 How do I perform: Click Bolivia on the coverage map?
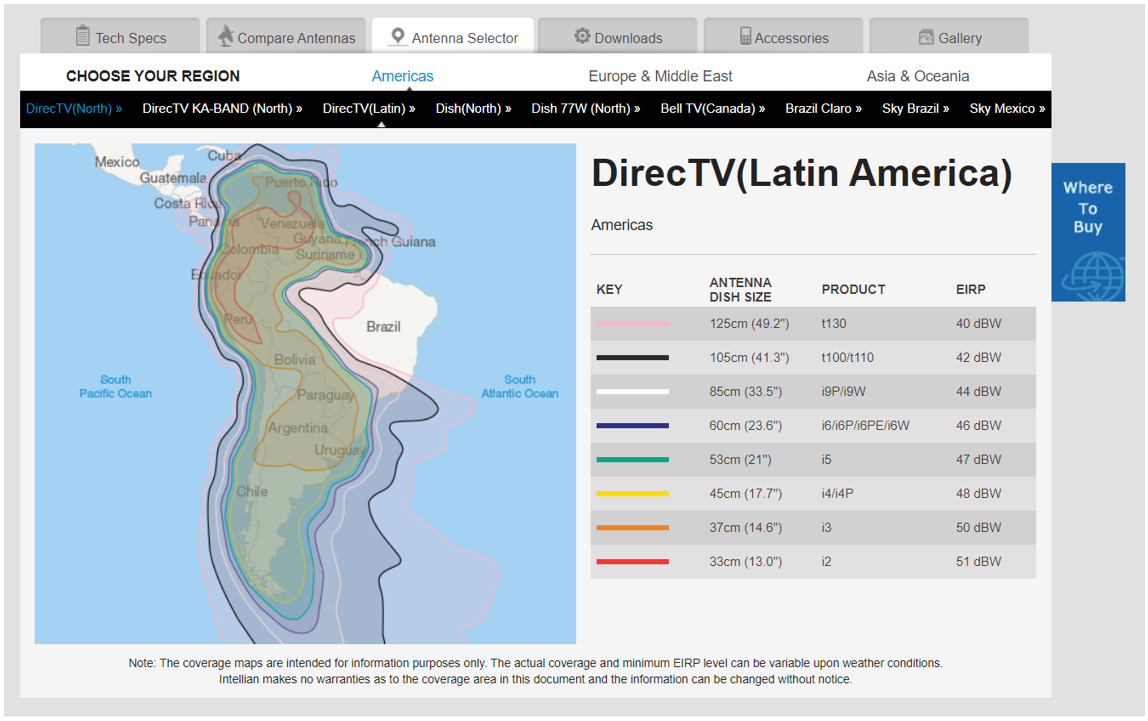point(295,359)
